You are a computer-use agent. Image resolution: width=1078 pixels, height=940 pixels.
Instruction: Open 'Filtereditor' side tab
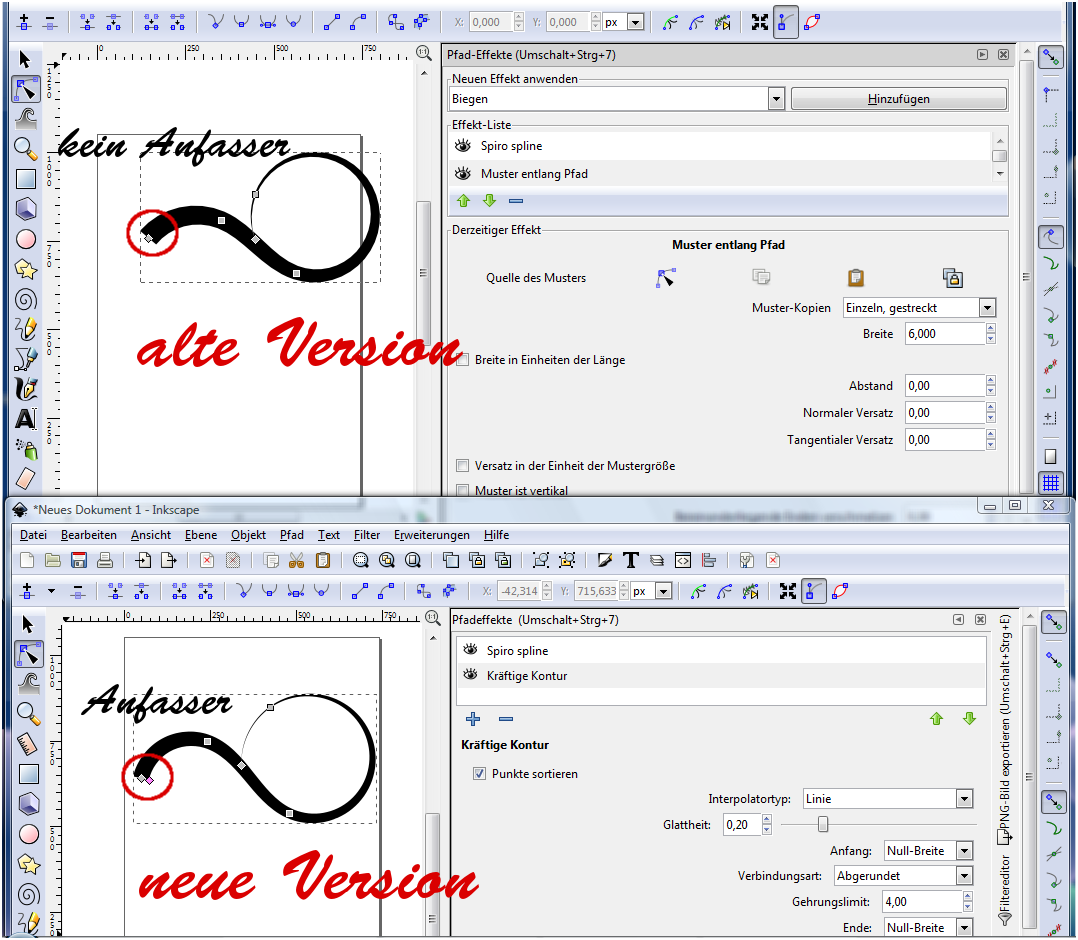(1004, 890)
